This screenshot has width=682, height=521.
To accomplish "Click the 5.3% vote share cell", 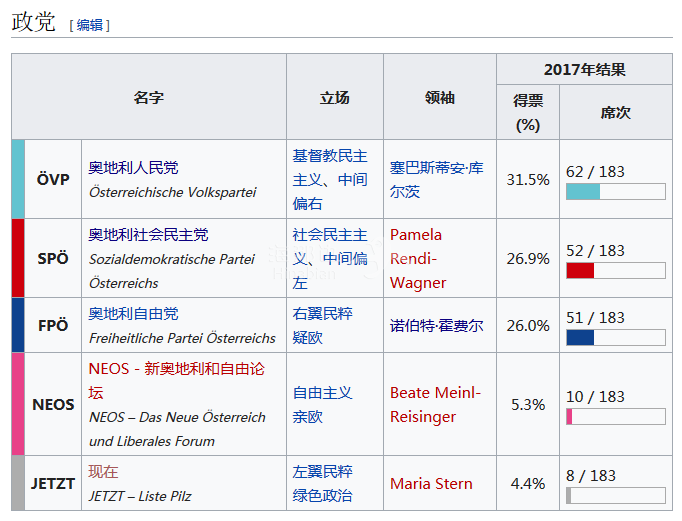I will coord(528,404).
